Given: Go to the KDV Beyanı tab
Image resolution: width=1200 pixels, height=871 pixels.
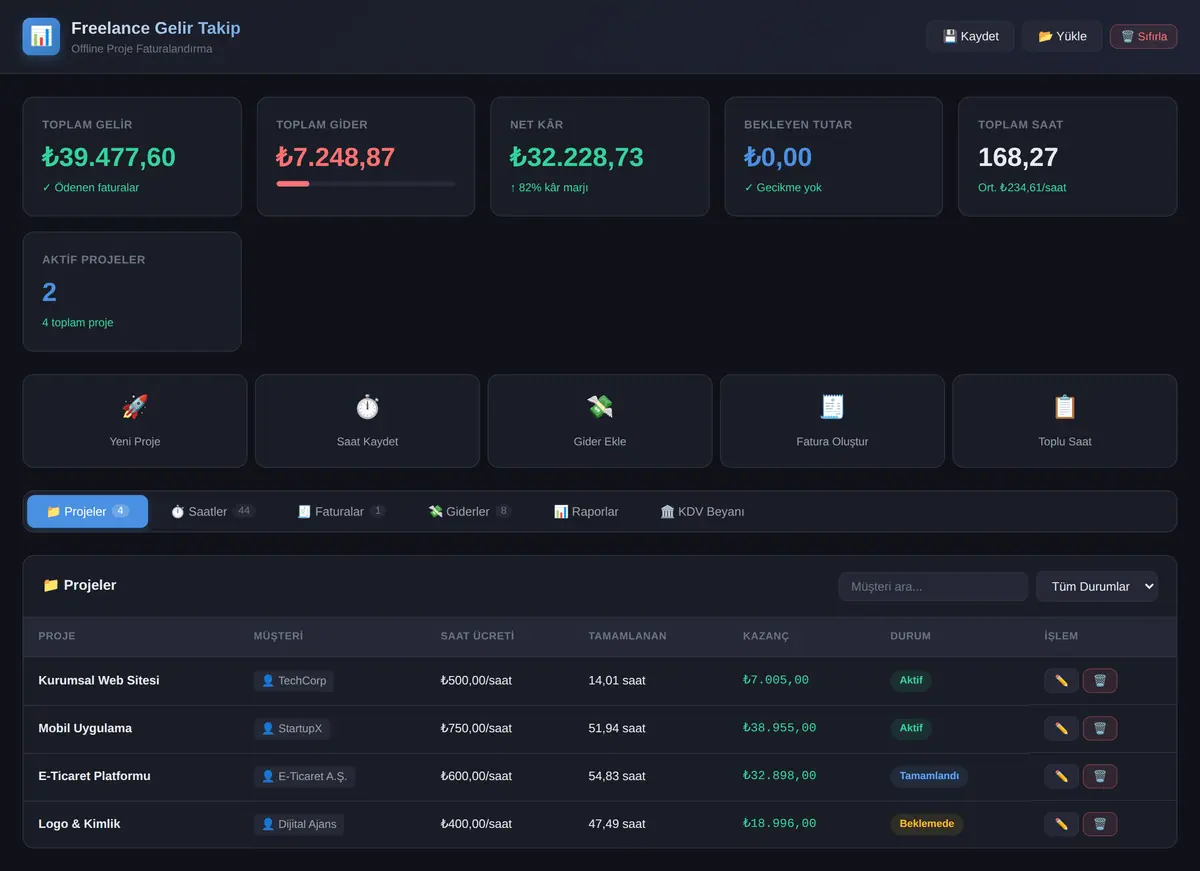Looking at the screenshot, I should 702,511.
